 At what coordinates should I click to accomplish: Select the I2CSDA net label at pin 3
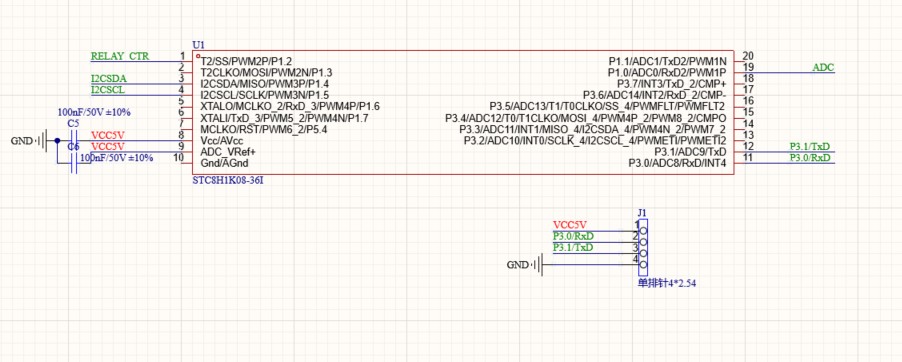click(x=109, y=79)
